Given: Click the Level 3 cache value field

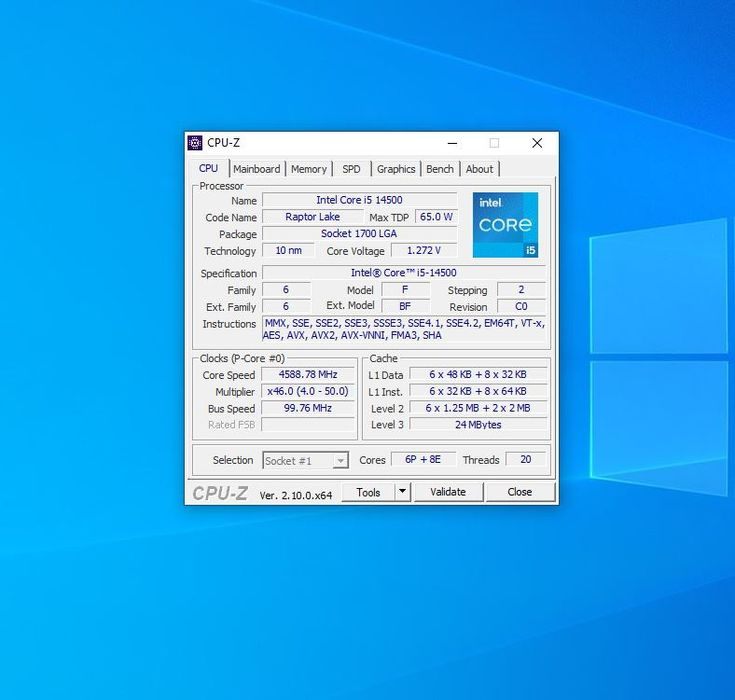Looking at the screenshot, I should [478, 425].
